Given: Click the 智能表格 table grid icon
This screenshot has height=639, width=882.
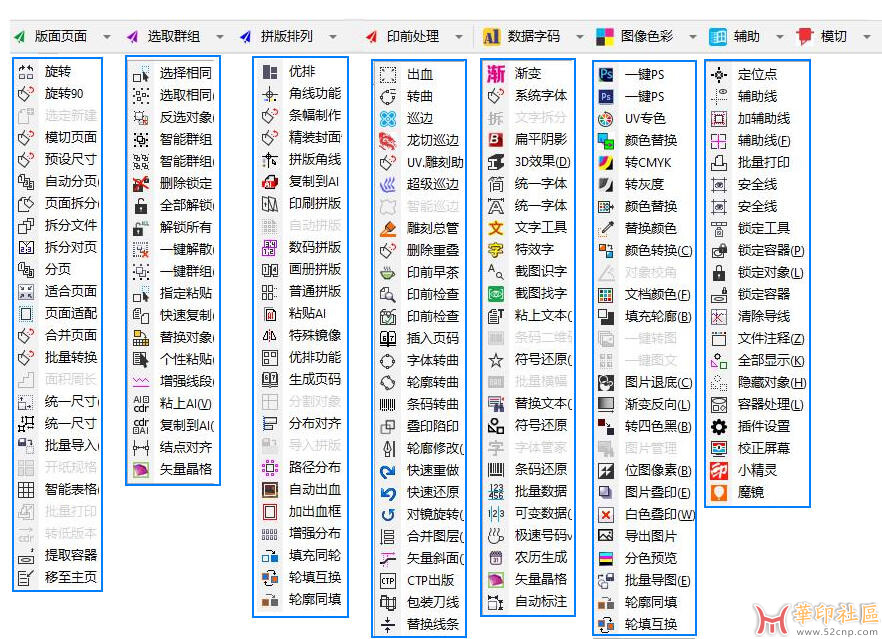Looking at the screenshot, I should tap(26, 489).
